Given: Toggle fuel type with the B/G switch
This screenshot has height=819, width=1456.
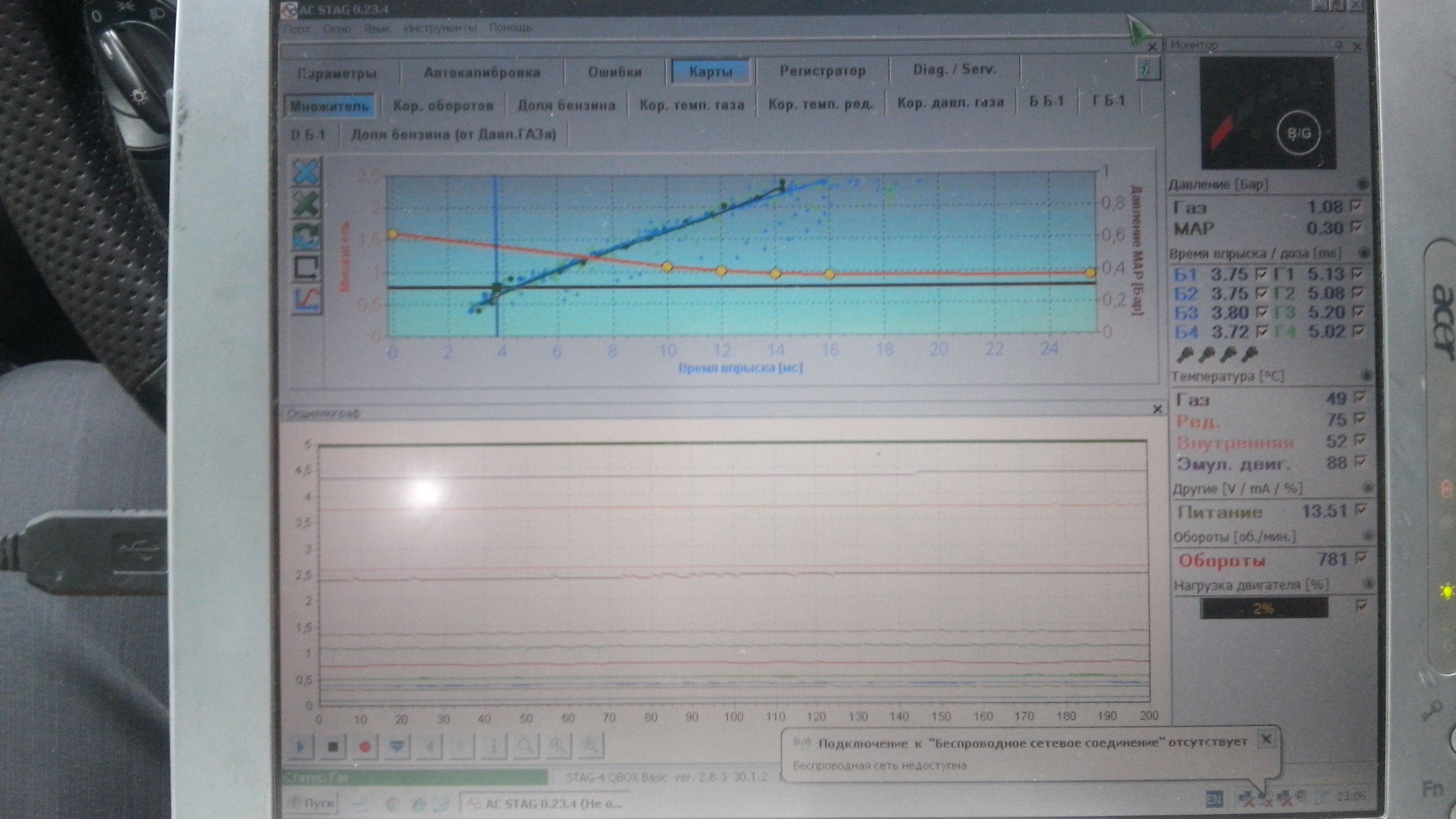Looking at the screenshot, I should [1299, 133].
